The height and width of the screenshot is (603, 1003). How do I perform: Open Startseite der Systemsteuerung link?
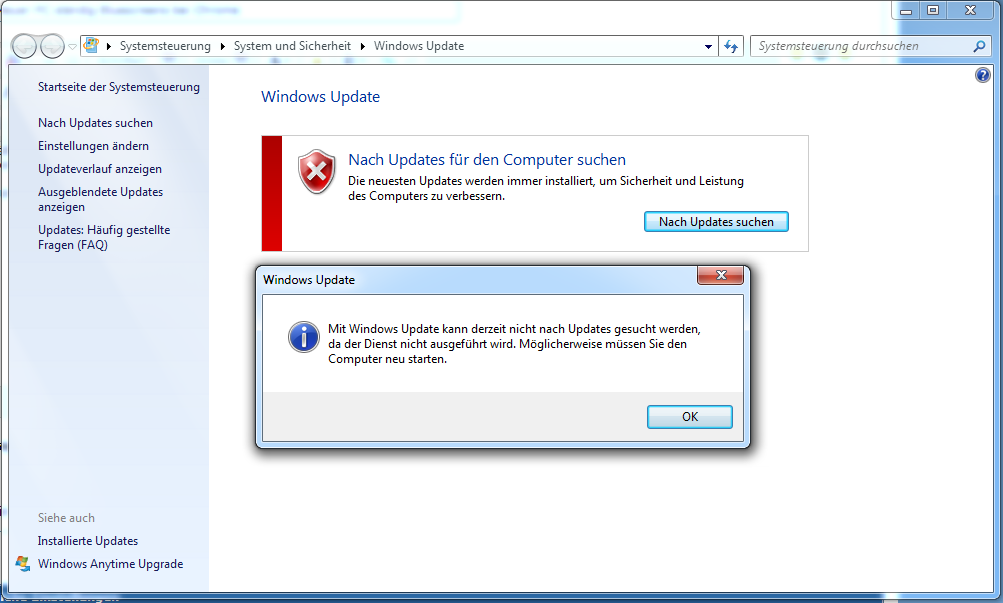[118, 87]
